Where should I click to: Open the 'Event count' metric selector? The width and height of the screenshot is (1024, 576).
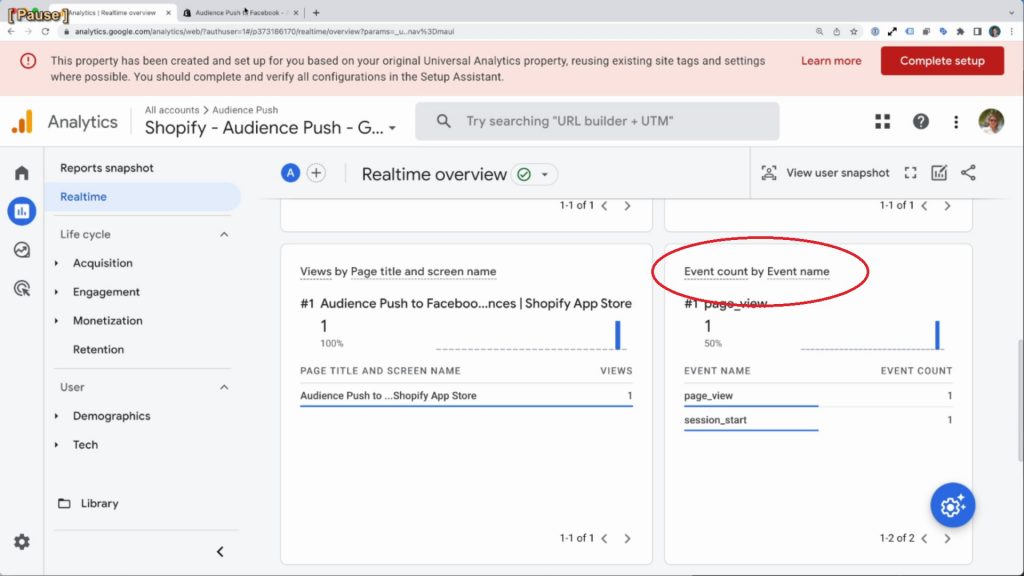tap(716, 272)
